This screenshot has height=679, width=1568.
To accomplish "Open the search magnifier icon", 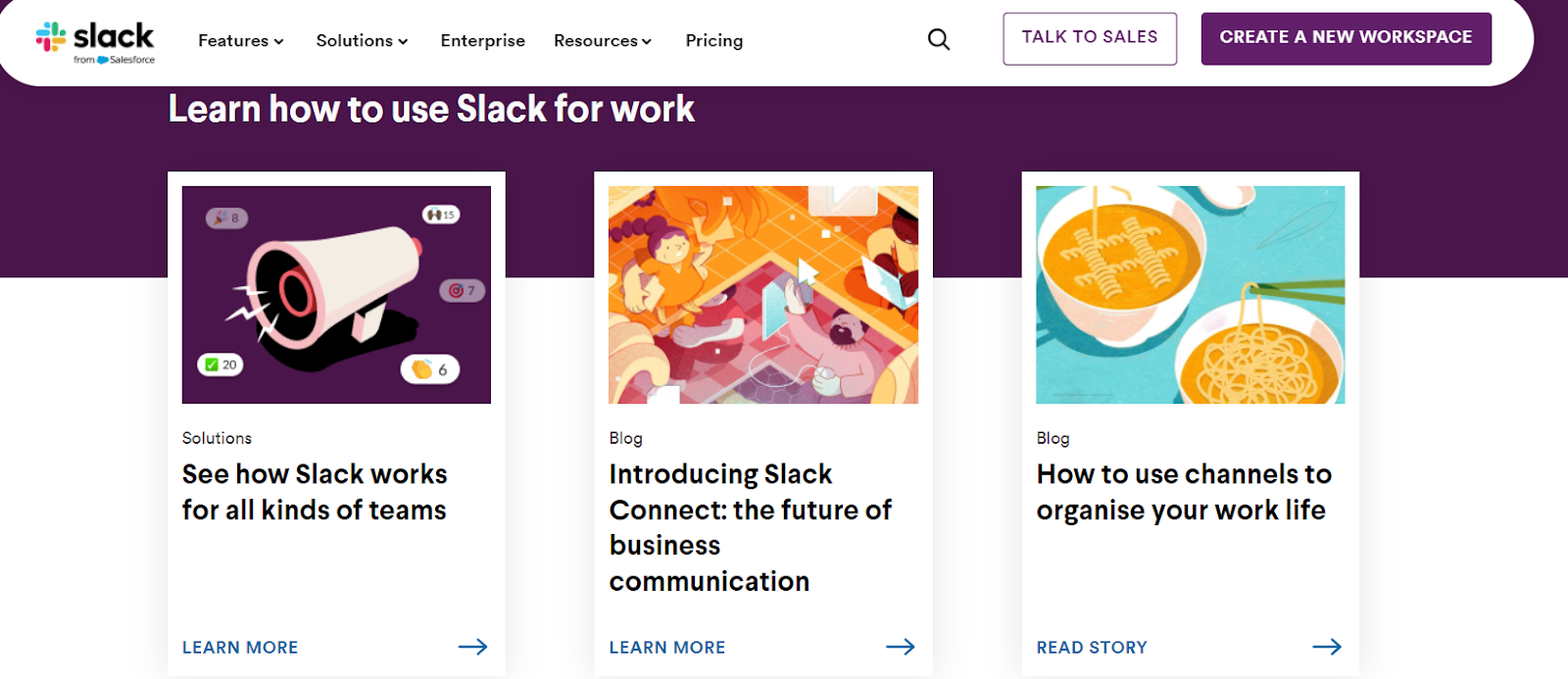I will pyautogui.click(x=939, y=40).
